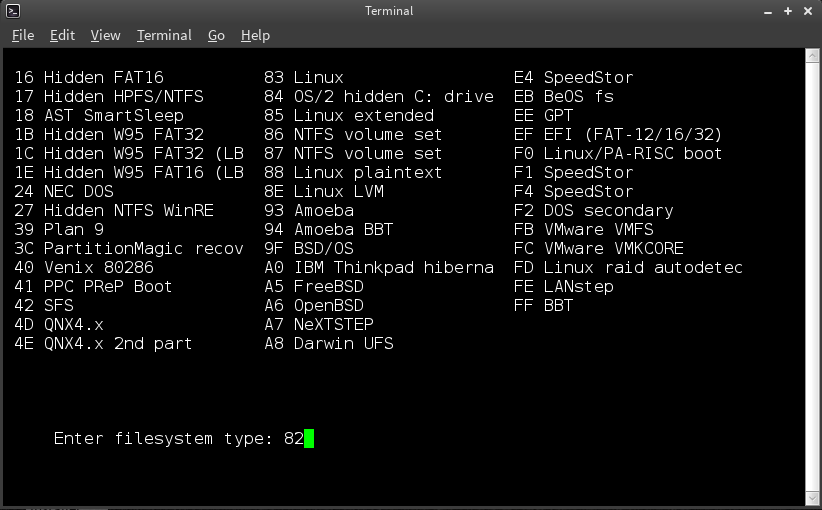
Task: Open the Help menu
Action: pos(255,35)
